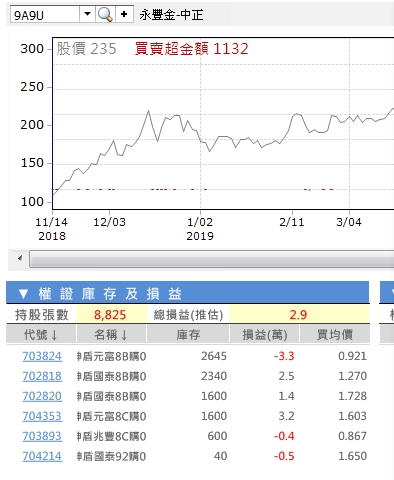Click the 買賣超金額 1132 legend text
This screenshot has height=480, width=394.
[192, 49]
